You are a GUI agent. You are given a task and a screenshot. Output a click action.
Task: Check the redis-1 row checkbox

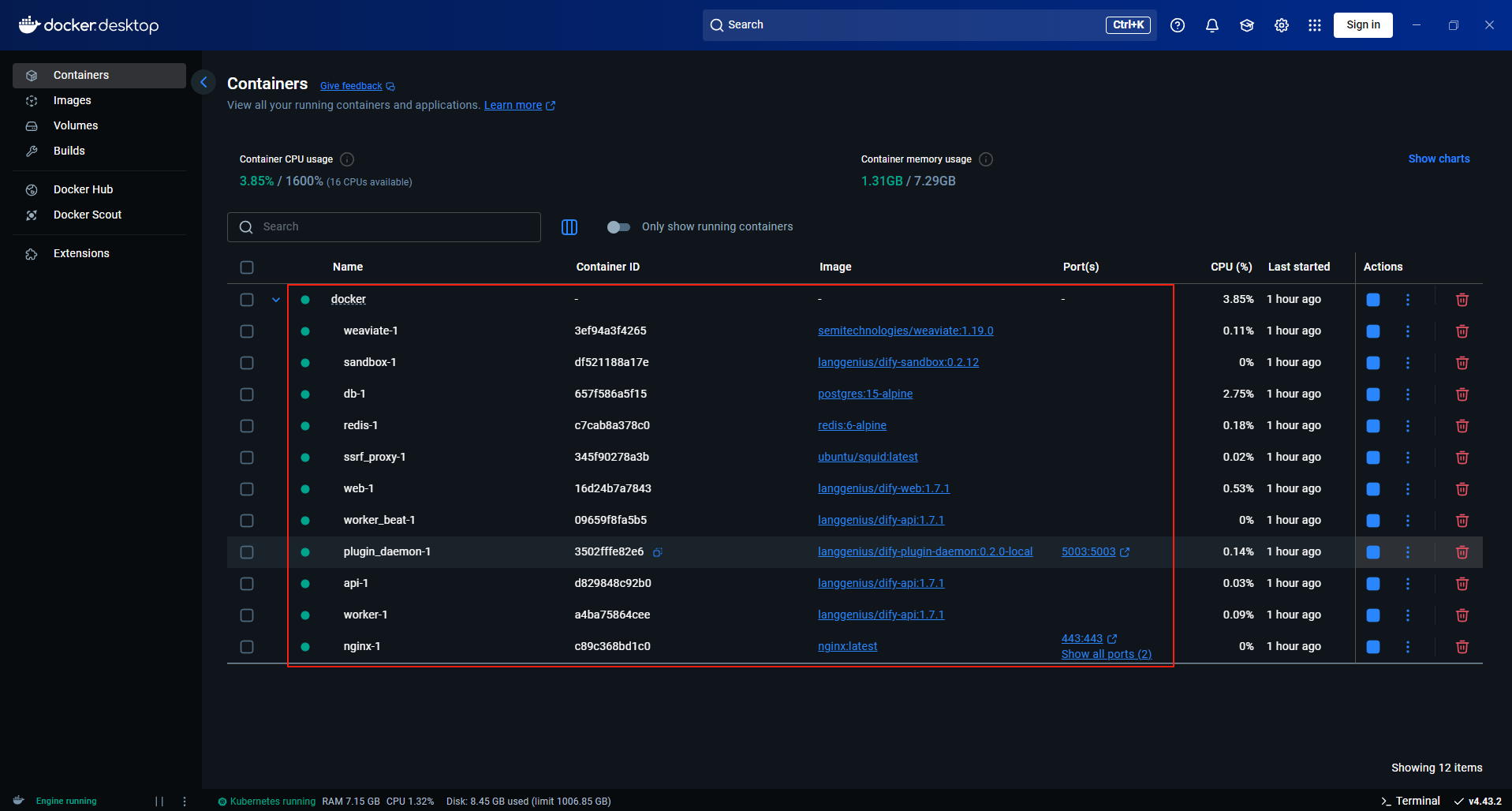[247, 426]
